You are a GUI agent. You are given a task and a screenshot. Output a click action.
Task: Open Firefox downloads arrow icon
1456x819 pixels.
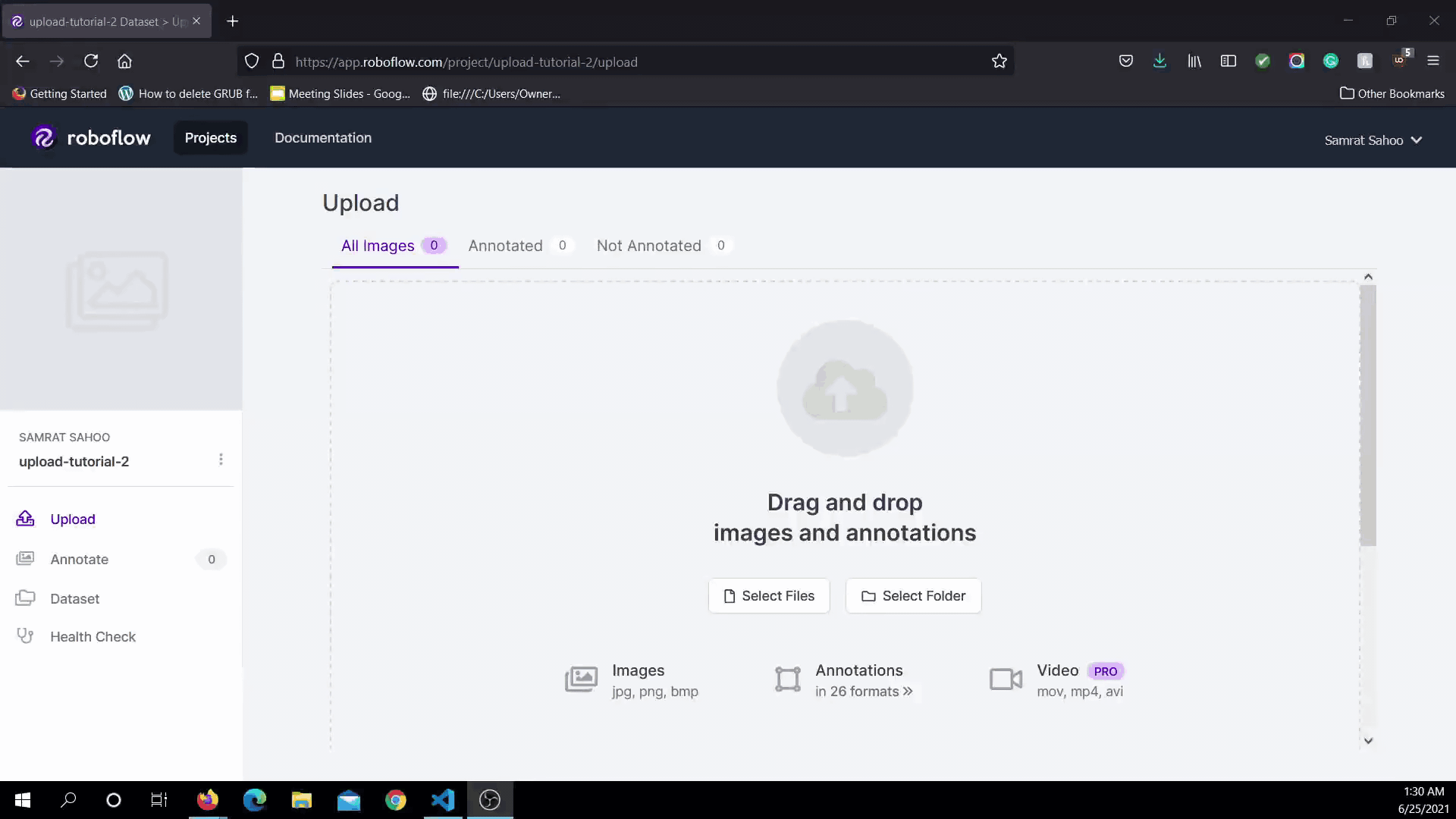pyautogui.click(x=1159, y=61)
